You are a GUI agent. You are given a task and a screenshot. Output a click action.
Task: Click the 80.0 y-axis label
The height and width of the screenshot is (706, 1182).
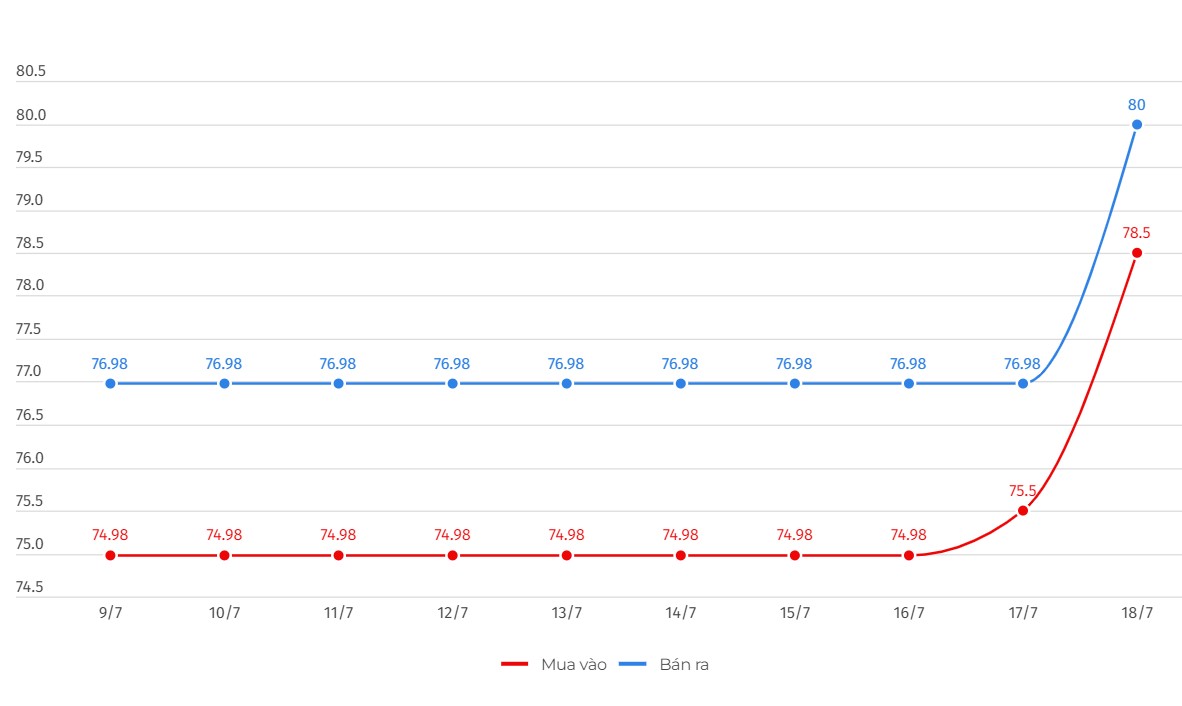click(31, 115)
